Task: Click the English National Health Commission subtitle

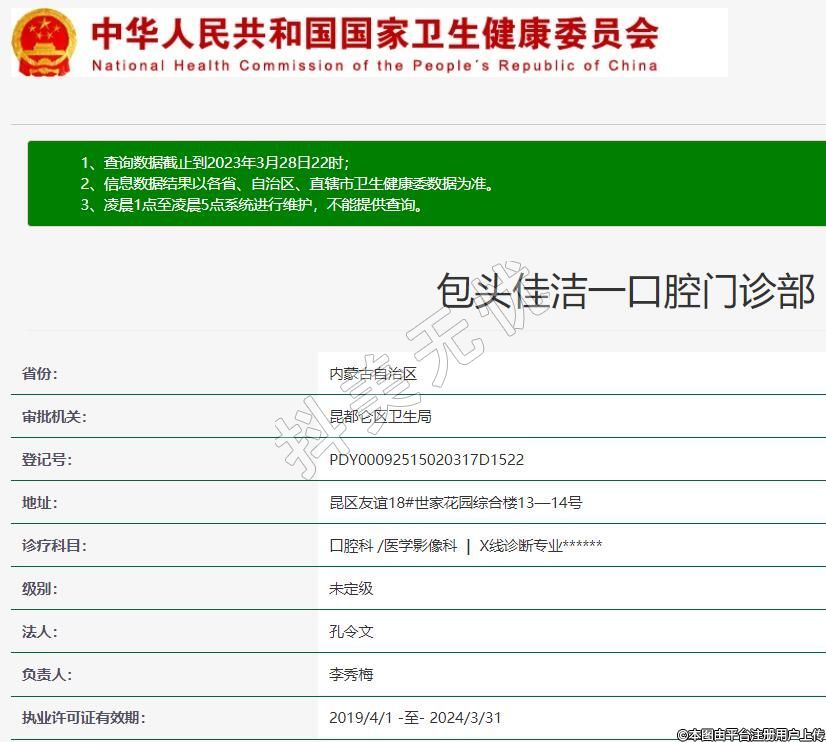Action: [x=374, y=66]
